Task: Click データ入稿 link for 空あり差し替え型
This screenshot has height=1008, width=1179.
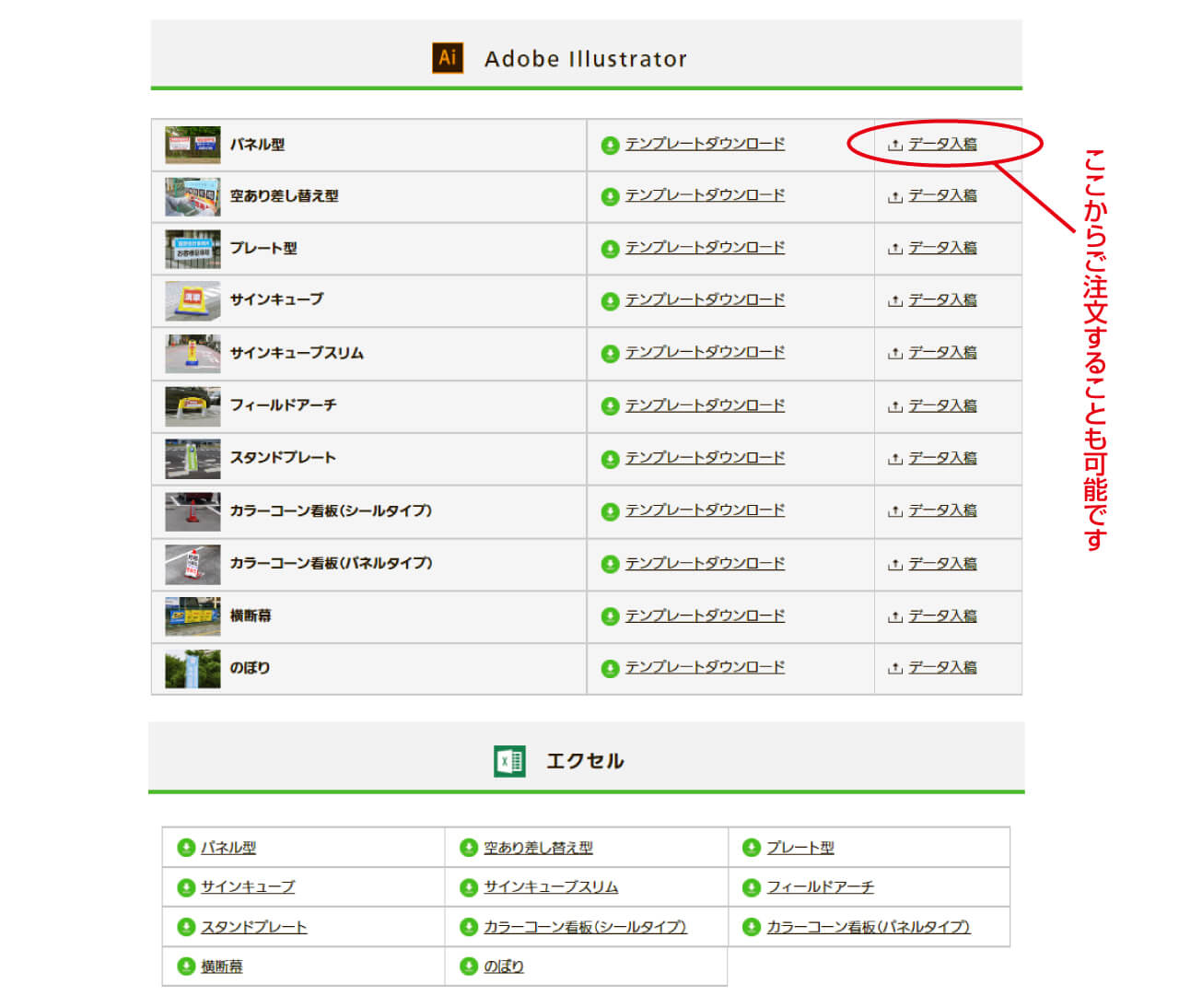Action: [942, 196]
